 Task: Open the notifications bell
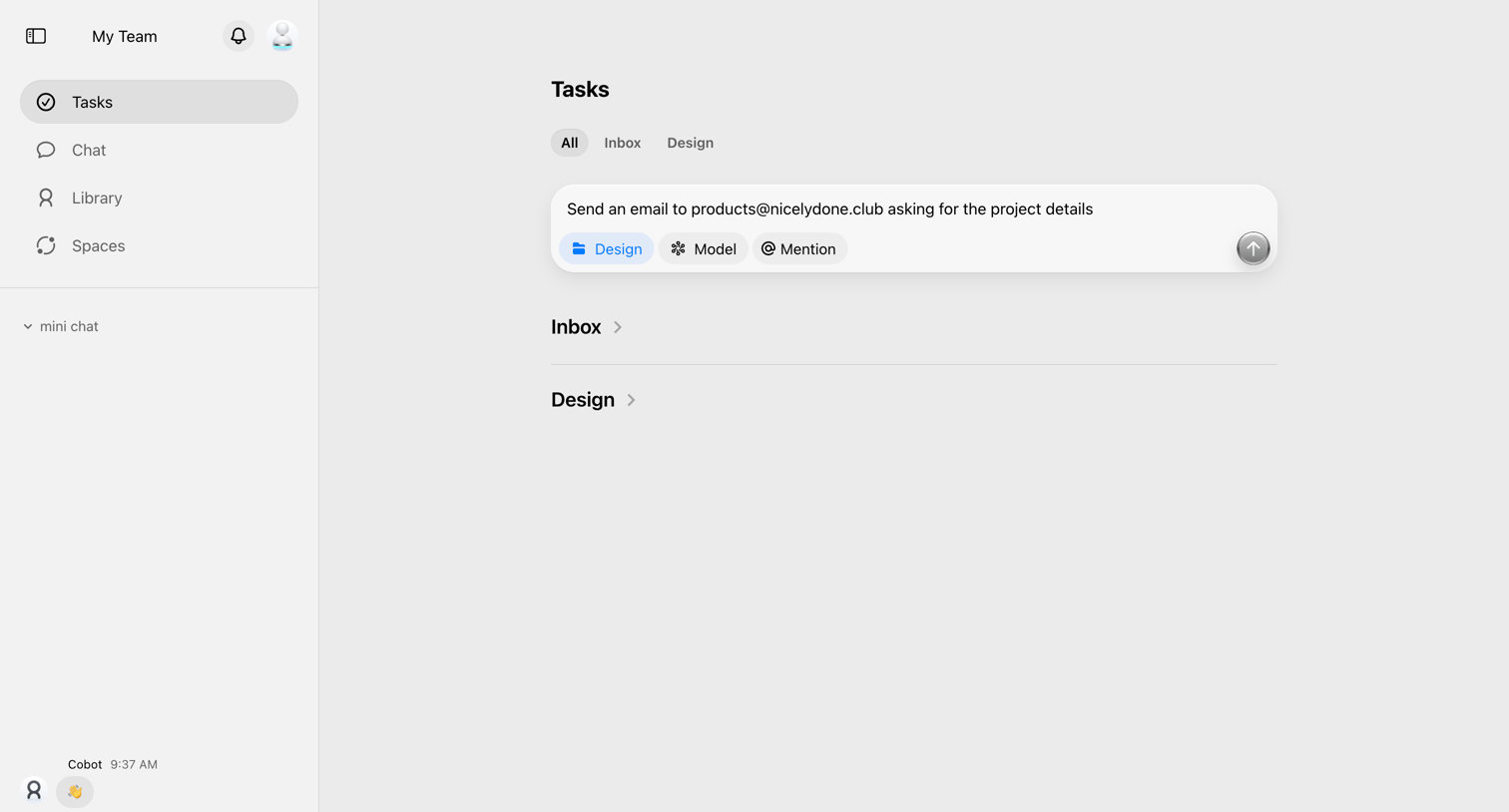[x=239, y=36]
